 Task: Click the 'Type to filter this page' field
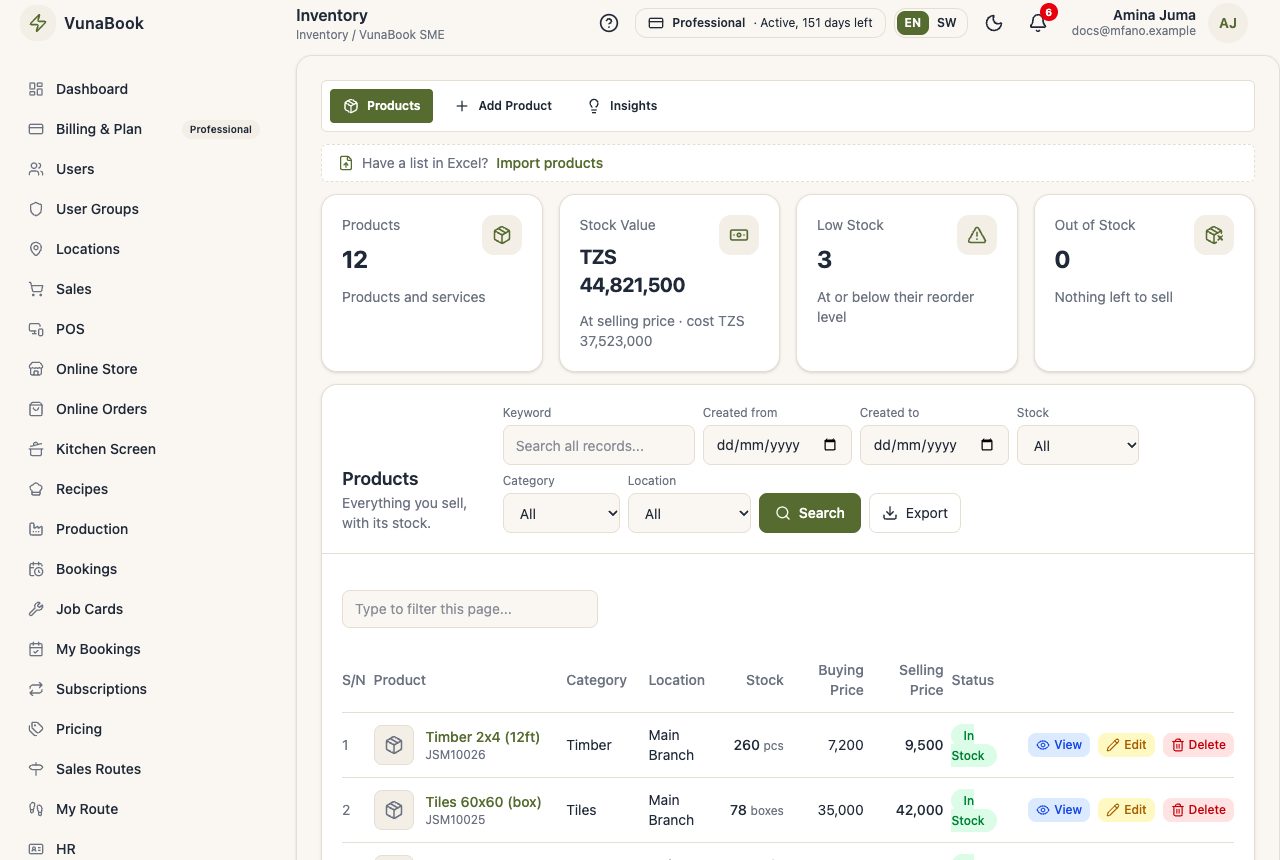click(470, 609)
